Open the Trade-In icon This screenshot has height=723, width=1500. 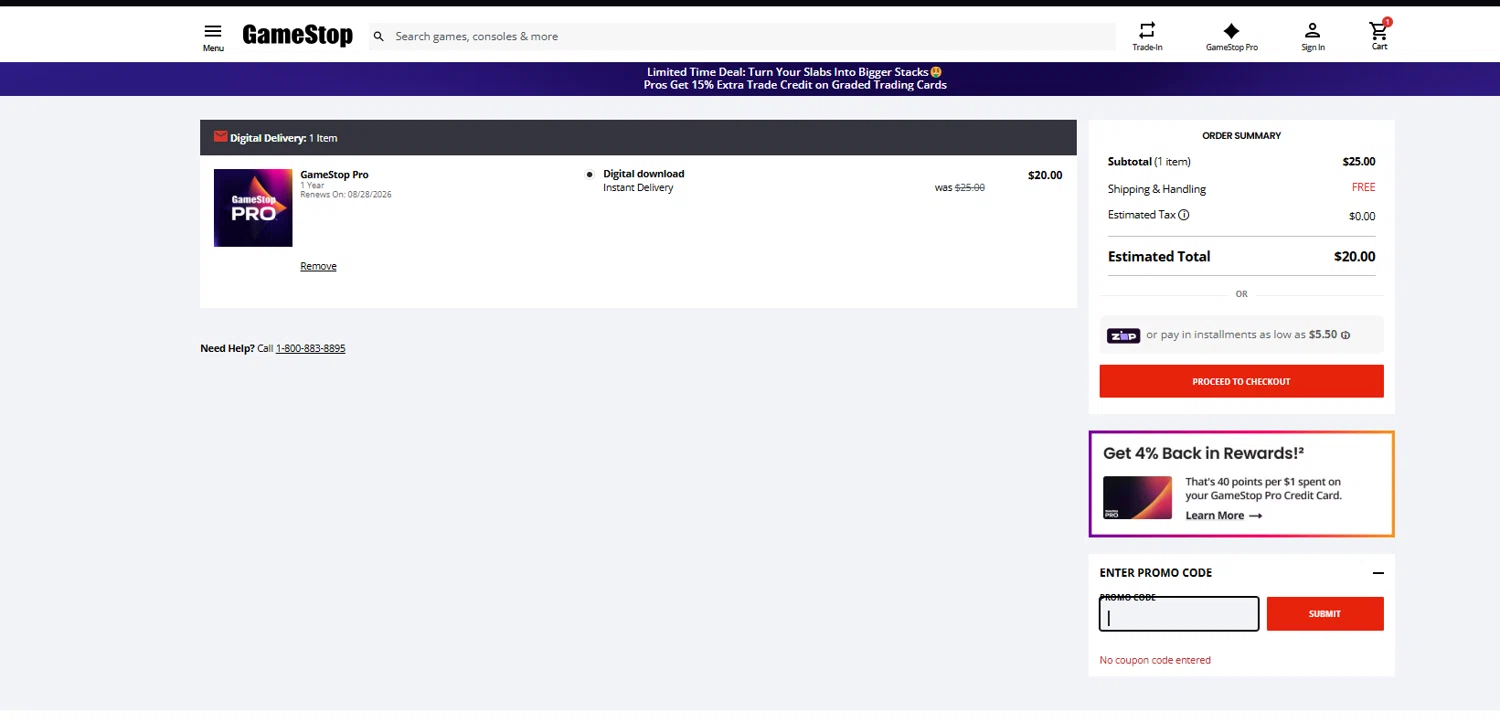(1147, 30)
